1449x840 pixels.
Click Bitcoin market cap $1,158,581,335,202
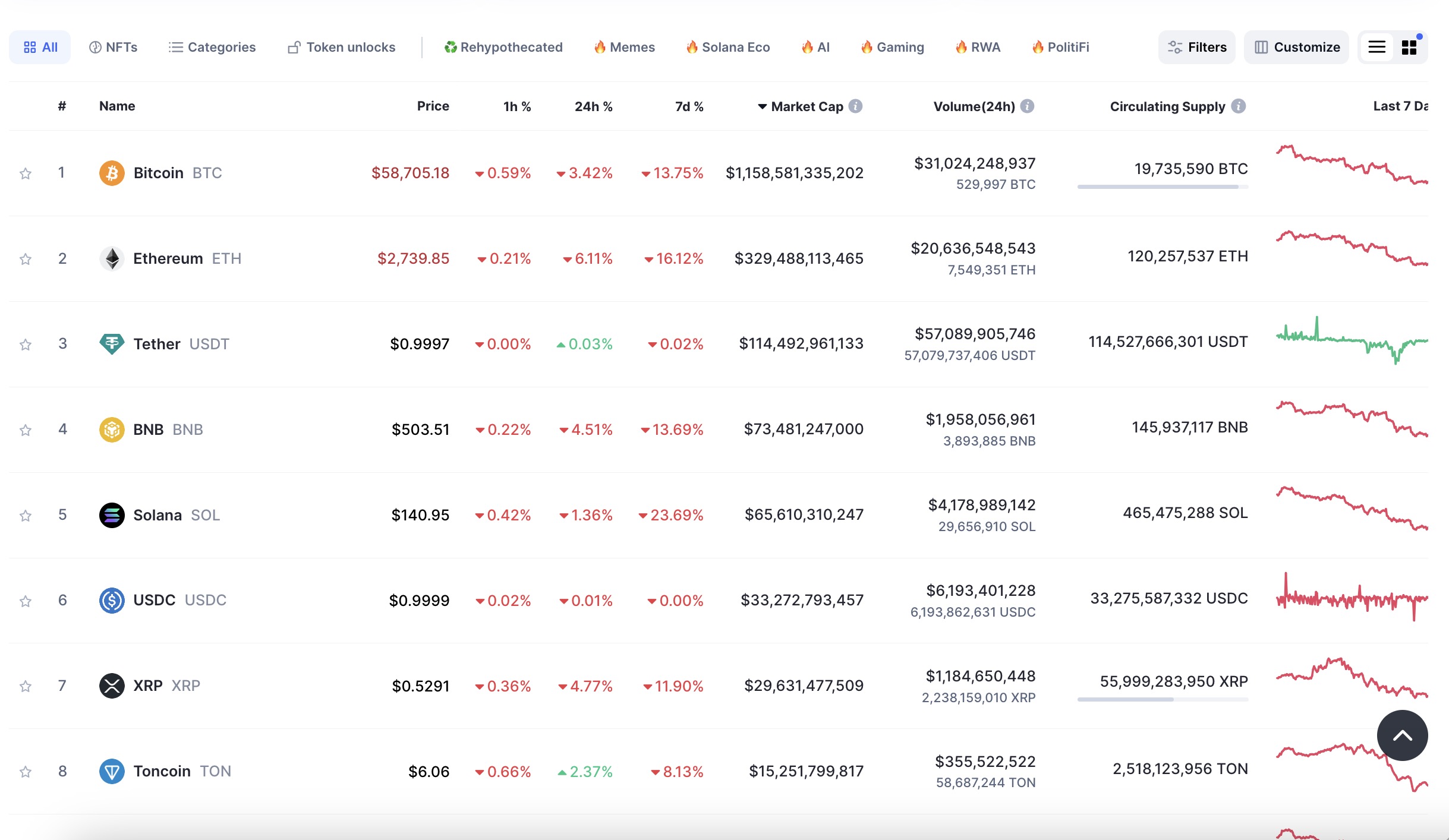click(x=794, y=173)
